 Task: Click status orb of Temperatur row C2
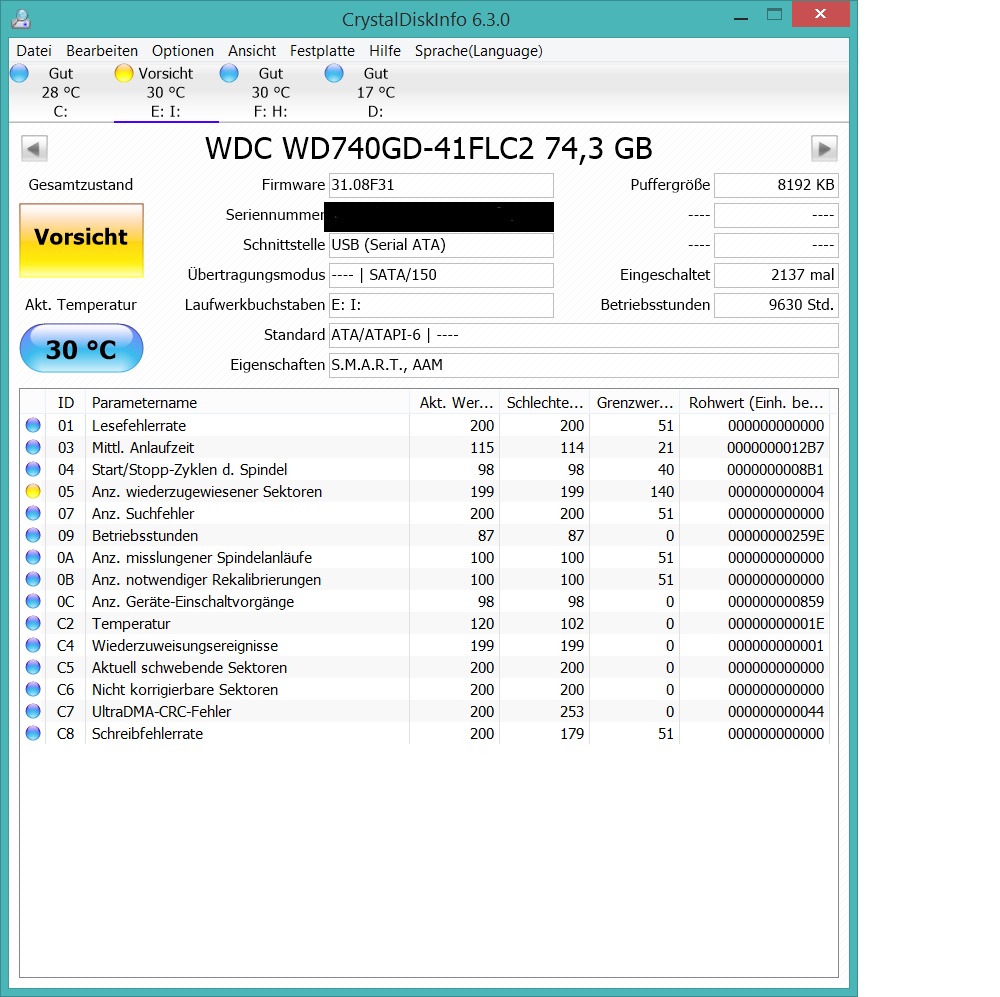(x=33, y=623)
